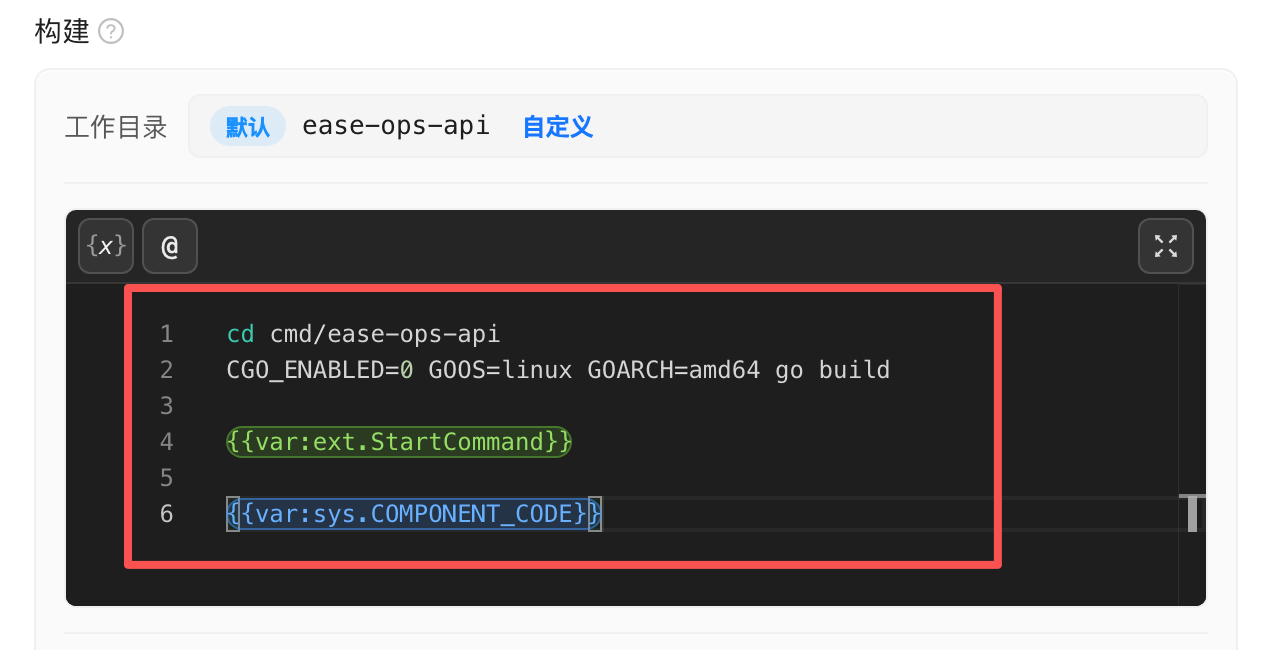Click the editor scrollbar marker on right
The image size is (1272, 650).
click(1191, 513)
